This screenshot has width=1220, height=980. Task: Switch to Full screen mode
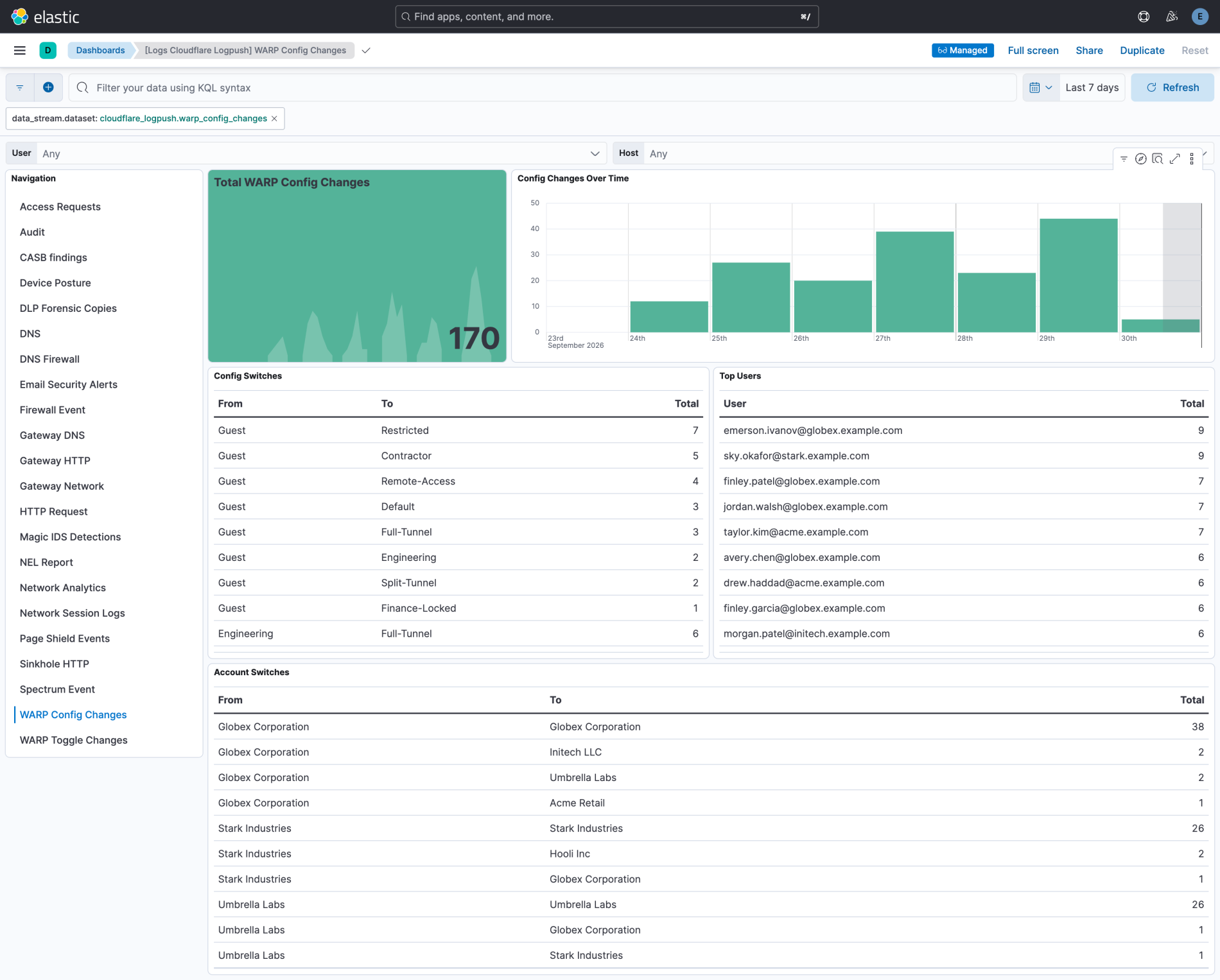coord(1033,50)
